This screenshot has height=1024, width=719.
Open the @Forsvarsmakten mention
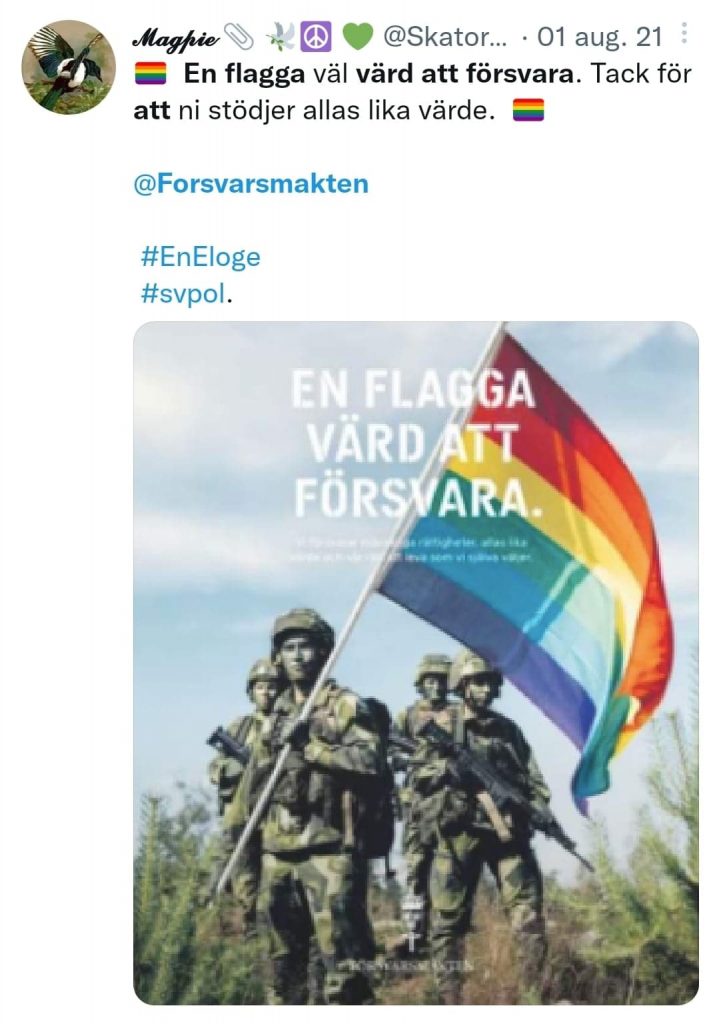(x=251, y=184)
